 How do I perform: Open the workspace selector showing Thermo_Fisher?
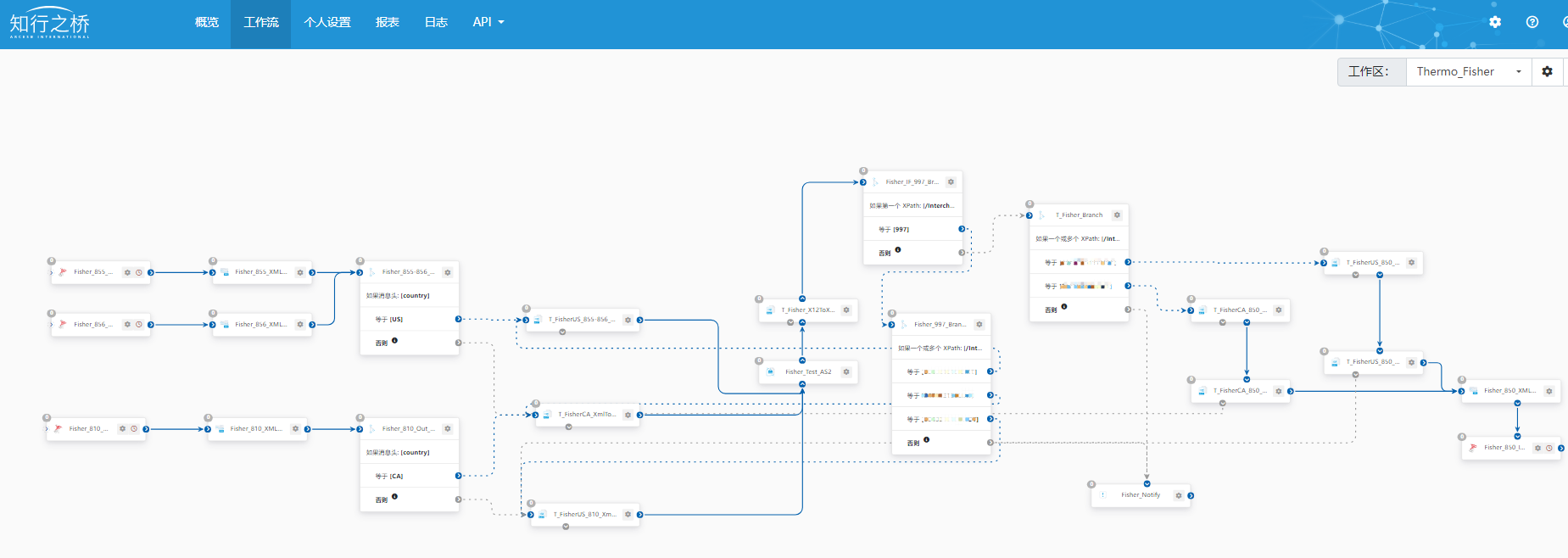coord(1468,71)
